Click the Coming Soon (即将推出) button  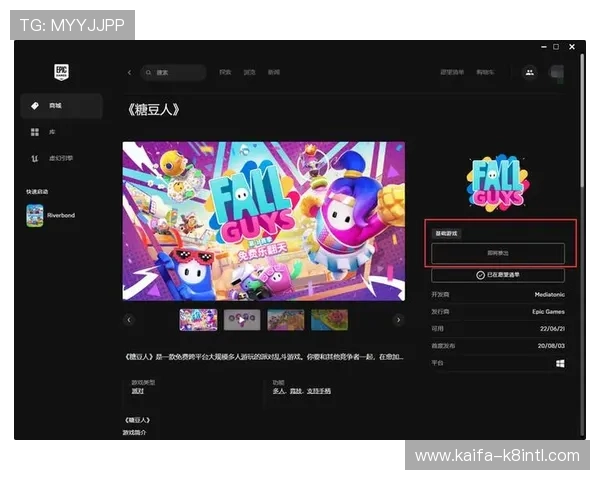click(498, 253)
